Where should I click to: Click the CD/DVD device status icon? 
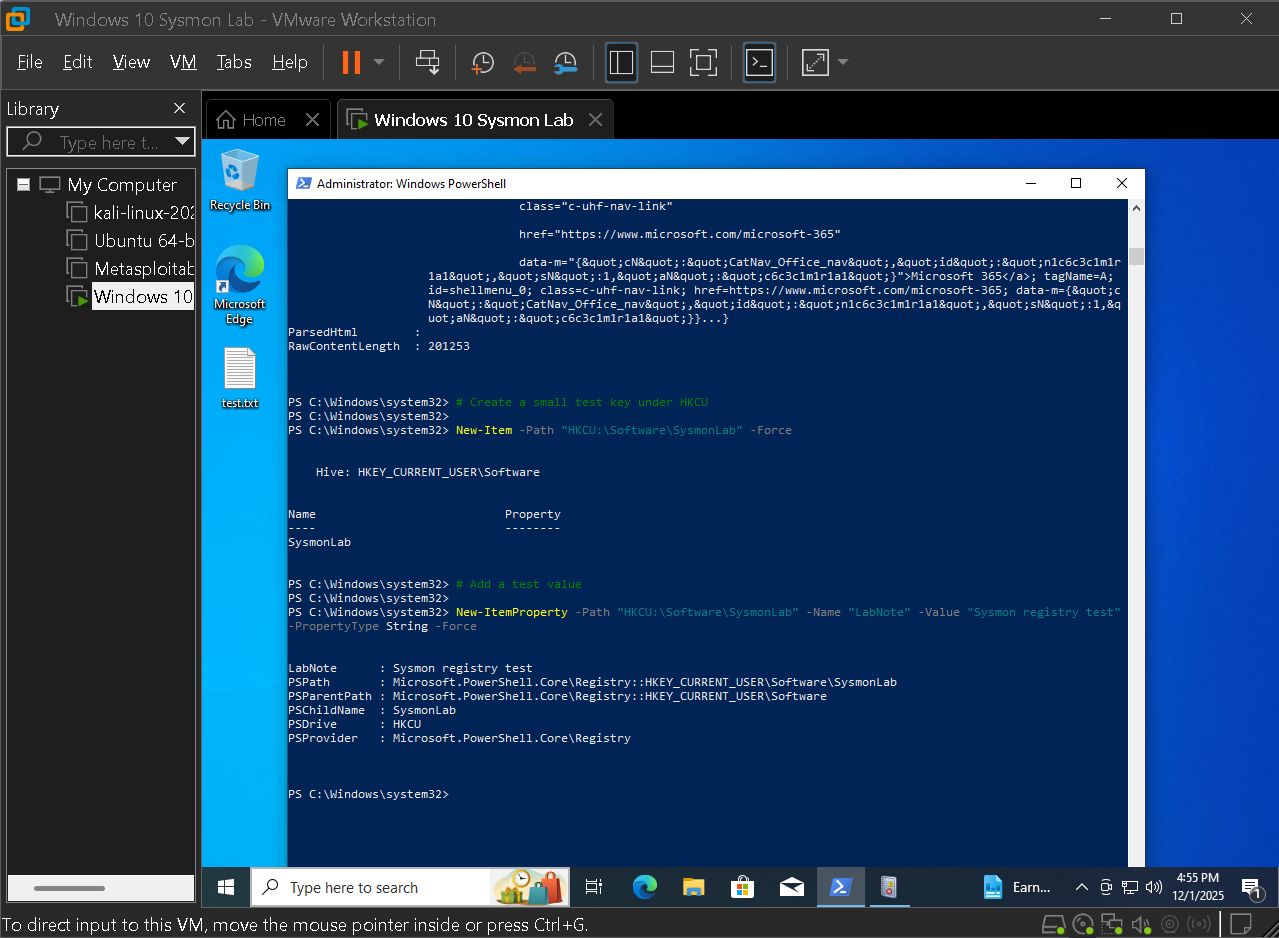1083,923
